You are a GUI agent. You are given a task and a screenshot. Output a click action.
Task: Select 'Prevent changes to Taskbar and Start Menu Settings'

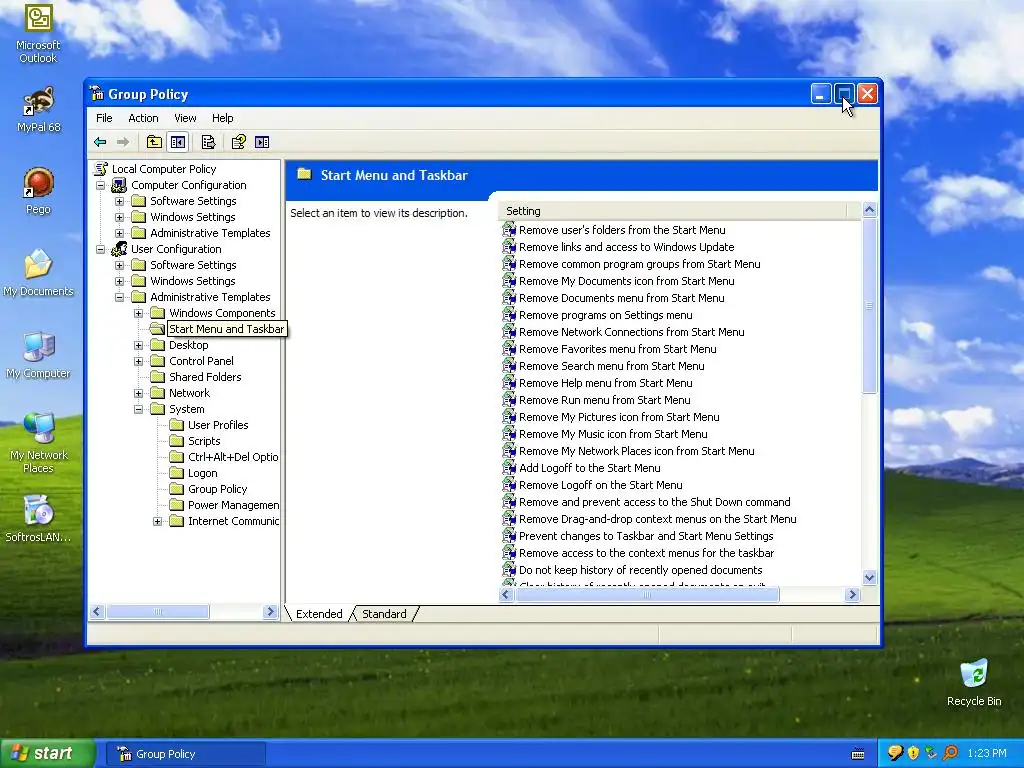click(646, 536)
